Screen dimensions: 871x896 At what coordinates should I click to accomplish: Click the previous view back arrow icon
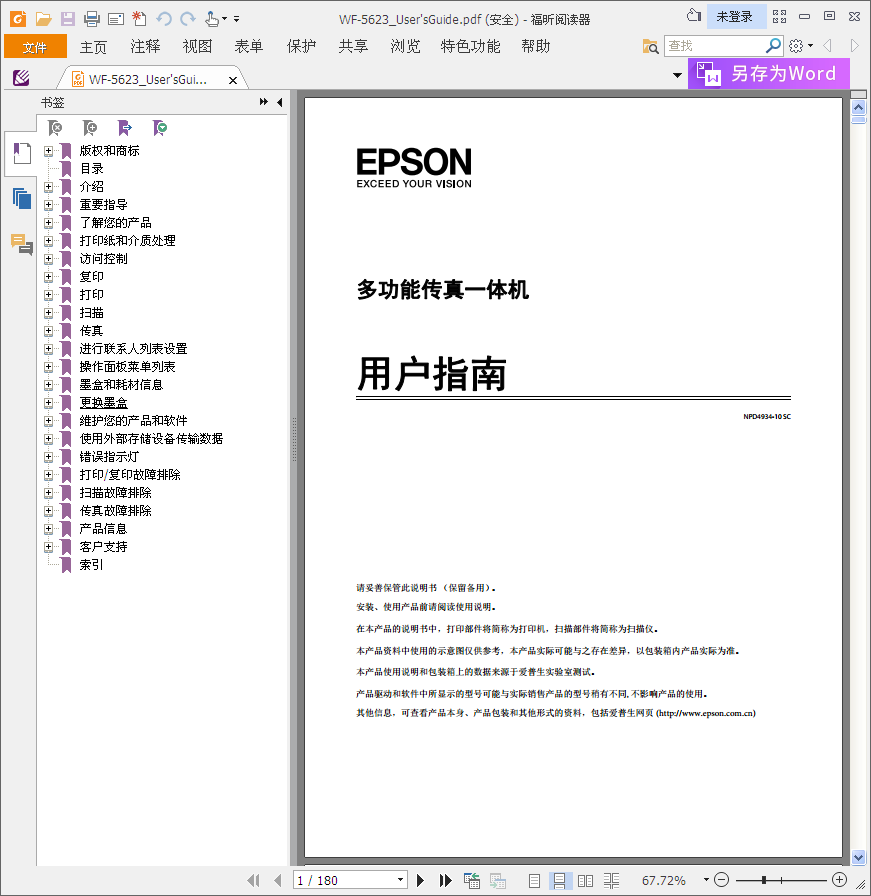coord(827,46)
